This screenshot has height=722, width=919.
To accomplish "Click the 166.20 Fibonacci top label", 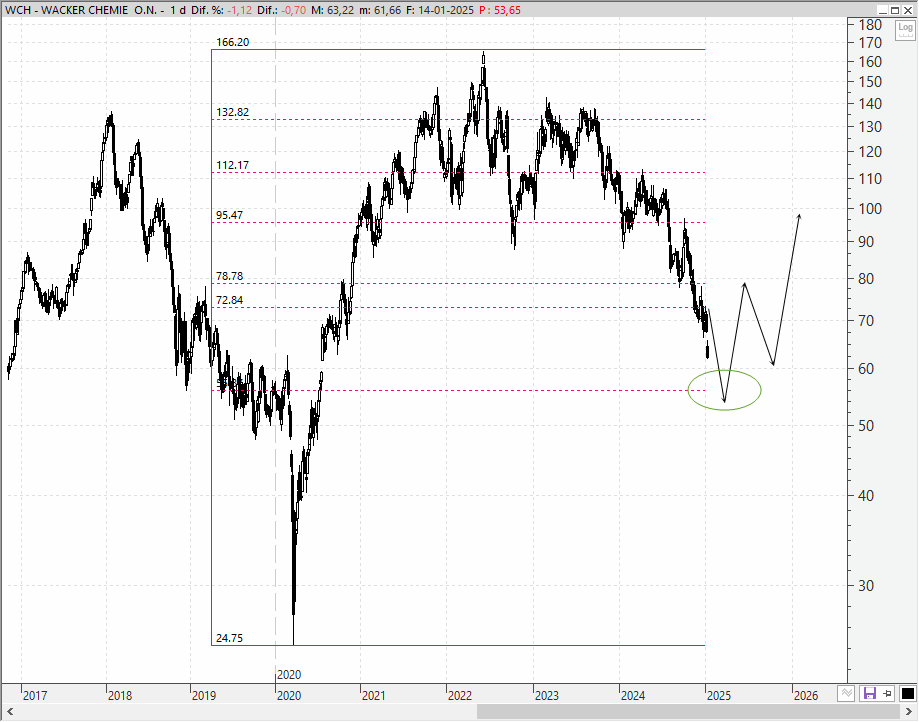I will [x=233, y=42].
